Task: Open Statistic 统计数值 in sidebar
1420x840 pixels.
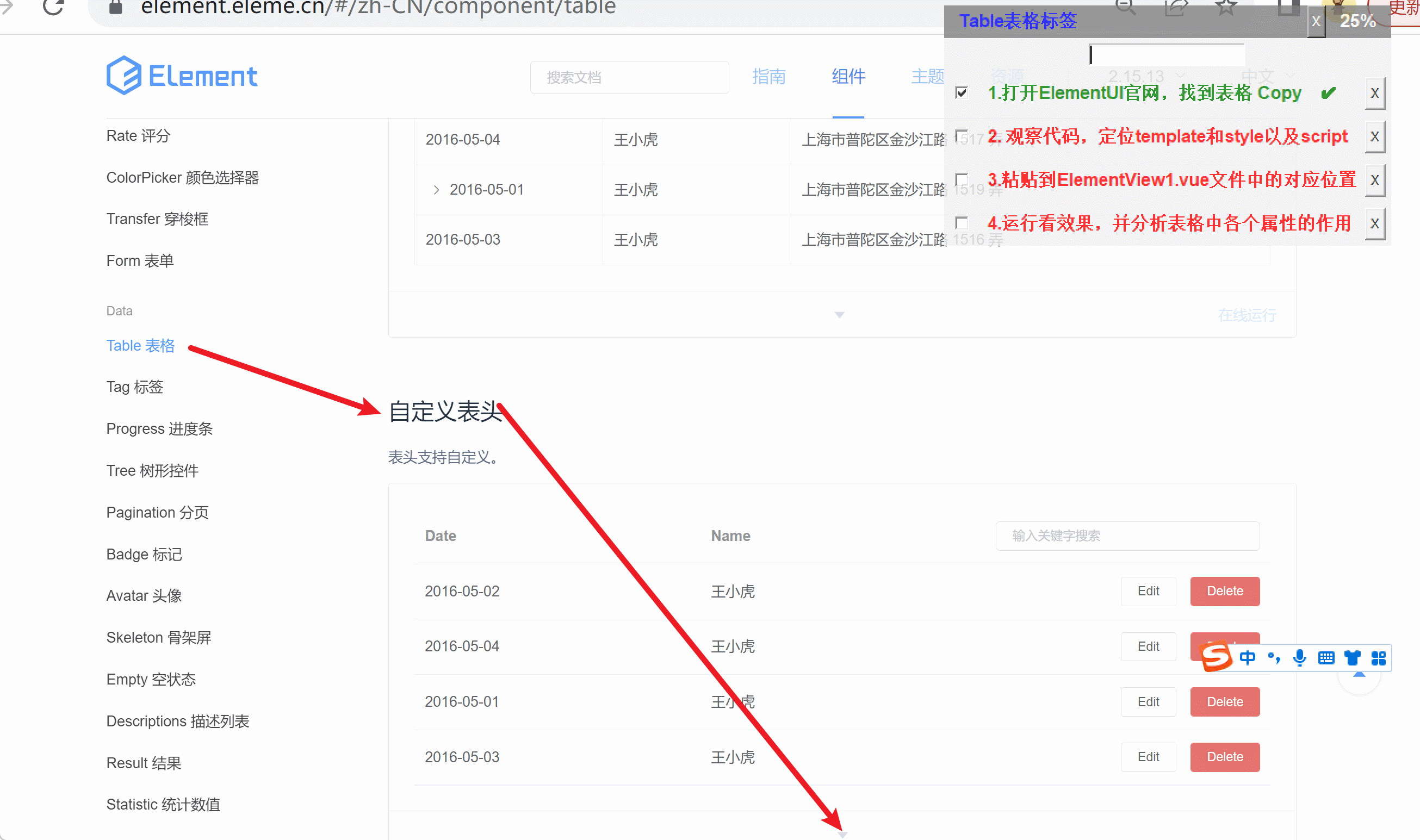Action: click(163, 804)
